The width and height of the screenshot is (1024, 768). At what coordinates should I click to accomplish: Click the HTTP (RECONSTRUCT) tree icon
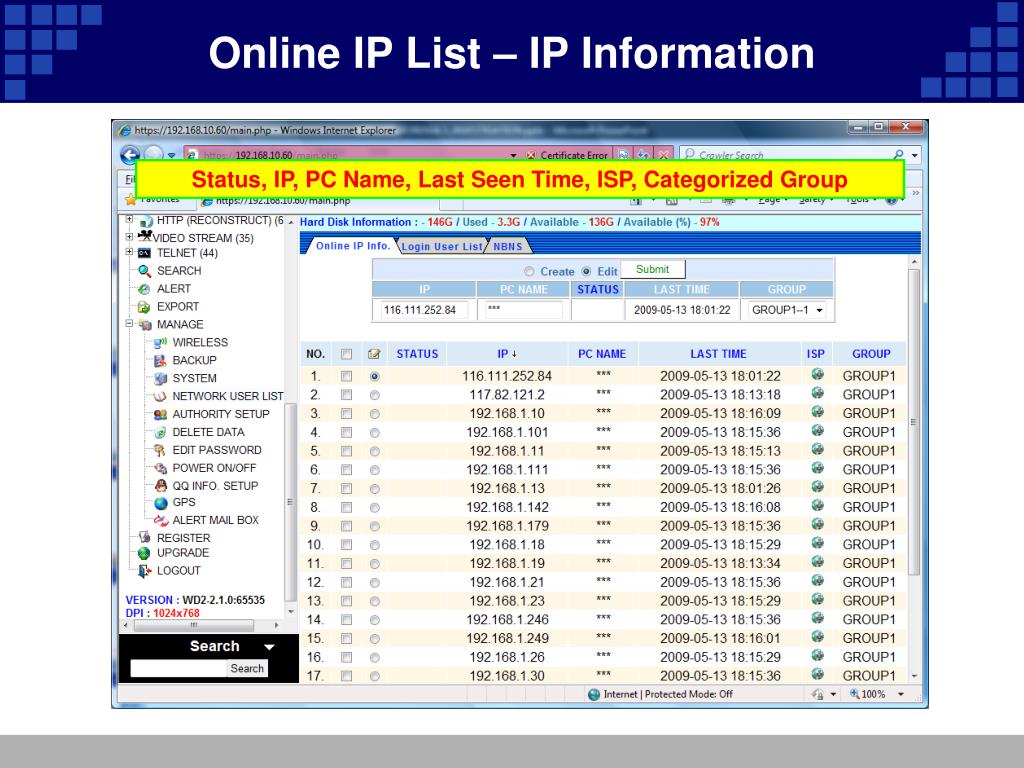146,221
